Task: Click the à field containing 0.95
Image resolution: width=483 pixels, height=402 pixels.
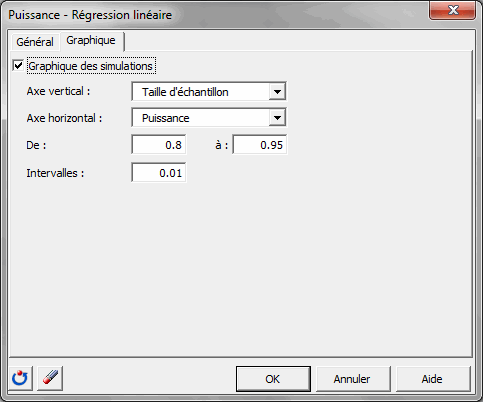Action: point(259,145)
